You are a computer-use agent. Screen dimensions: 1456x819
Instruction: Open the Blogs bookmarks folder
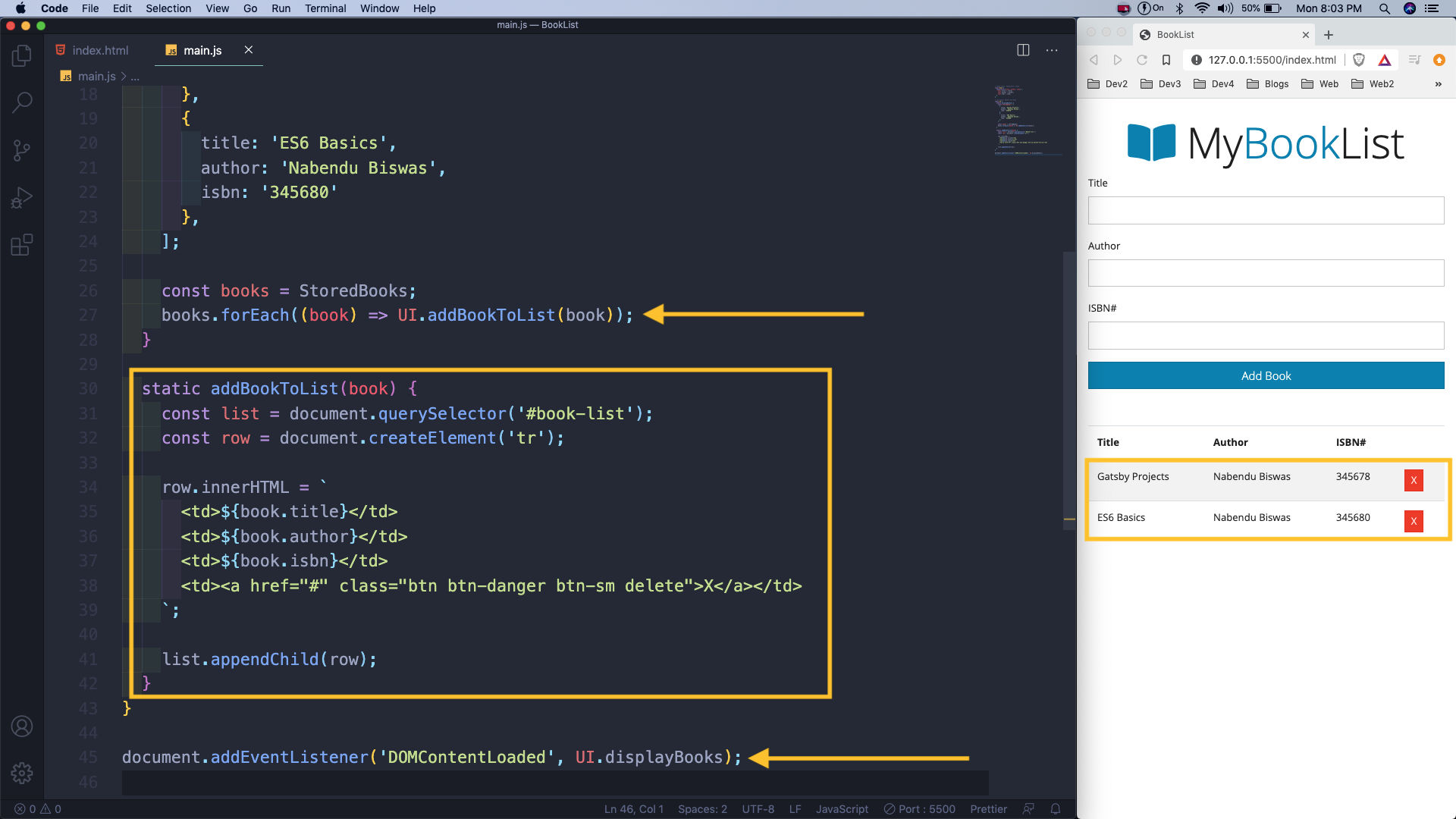click(1267, 84)
